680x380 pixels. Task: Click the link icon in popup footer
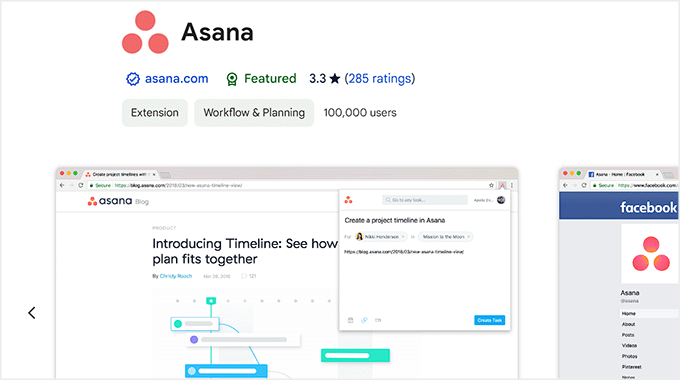point(364,320)
